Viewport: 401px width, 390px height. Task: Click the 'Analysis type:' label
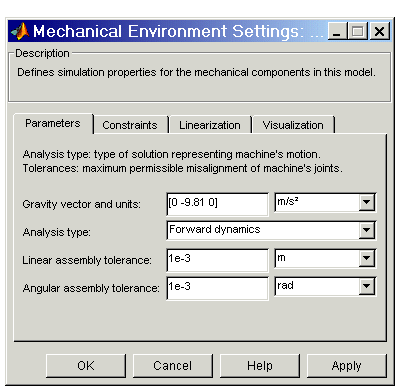[x=57, y=232]
